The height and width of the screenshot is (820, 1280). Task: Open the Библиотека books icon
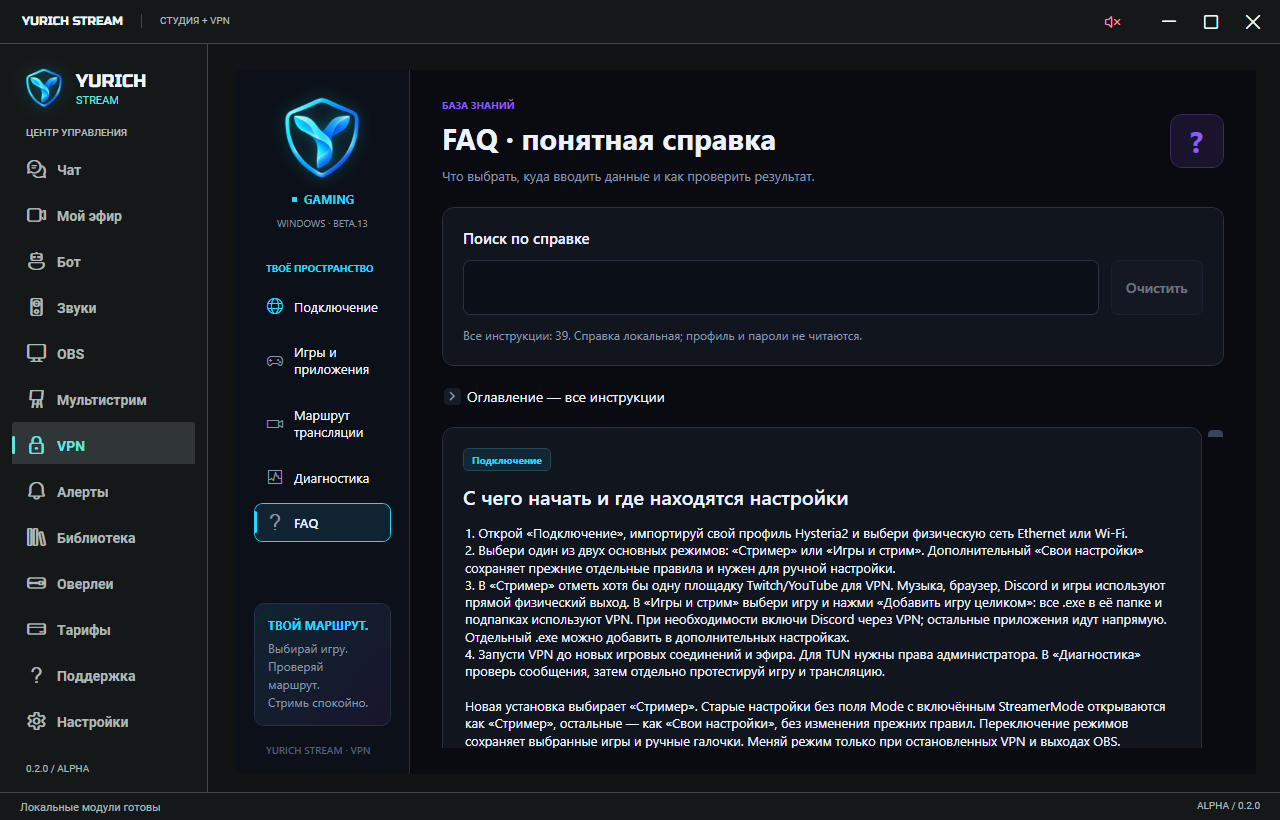click(37, 538)
